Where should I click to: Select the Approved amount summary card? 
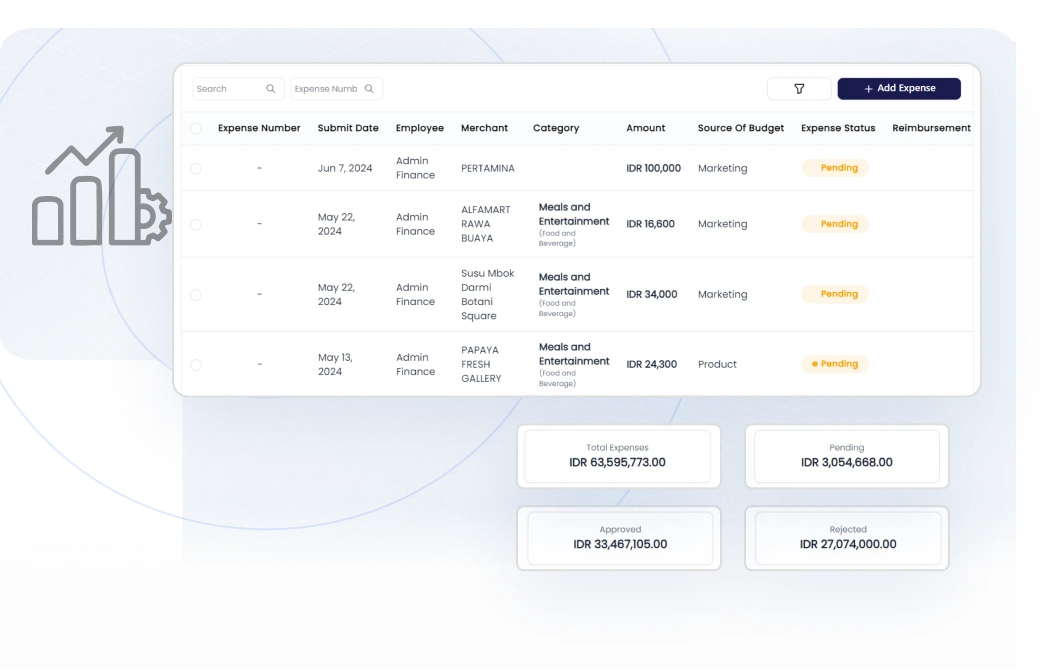(x=620, y=538)
